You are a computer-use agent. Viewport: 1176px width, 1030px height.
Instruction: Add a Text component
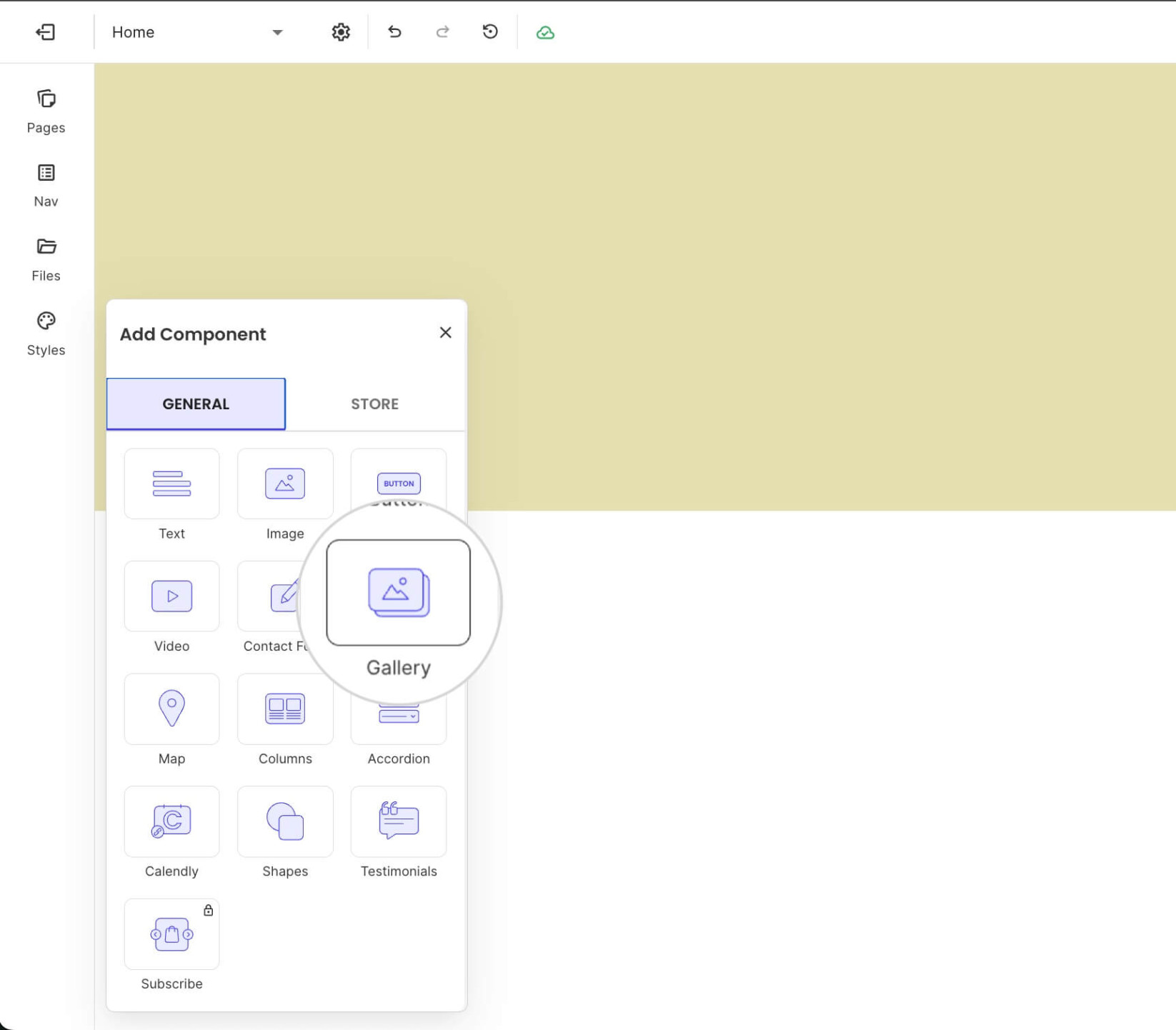[x=171, y=484]
